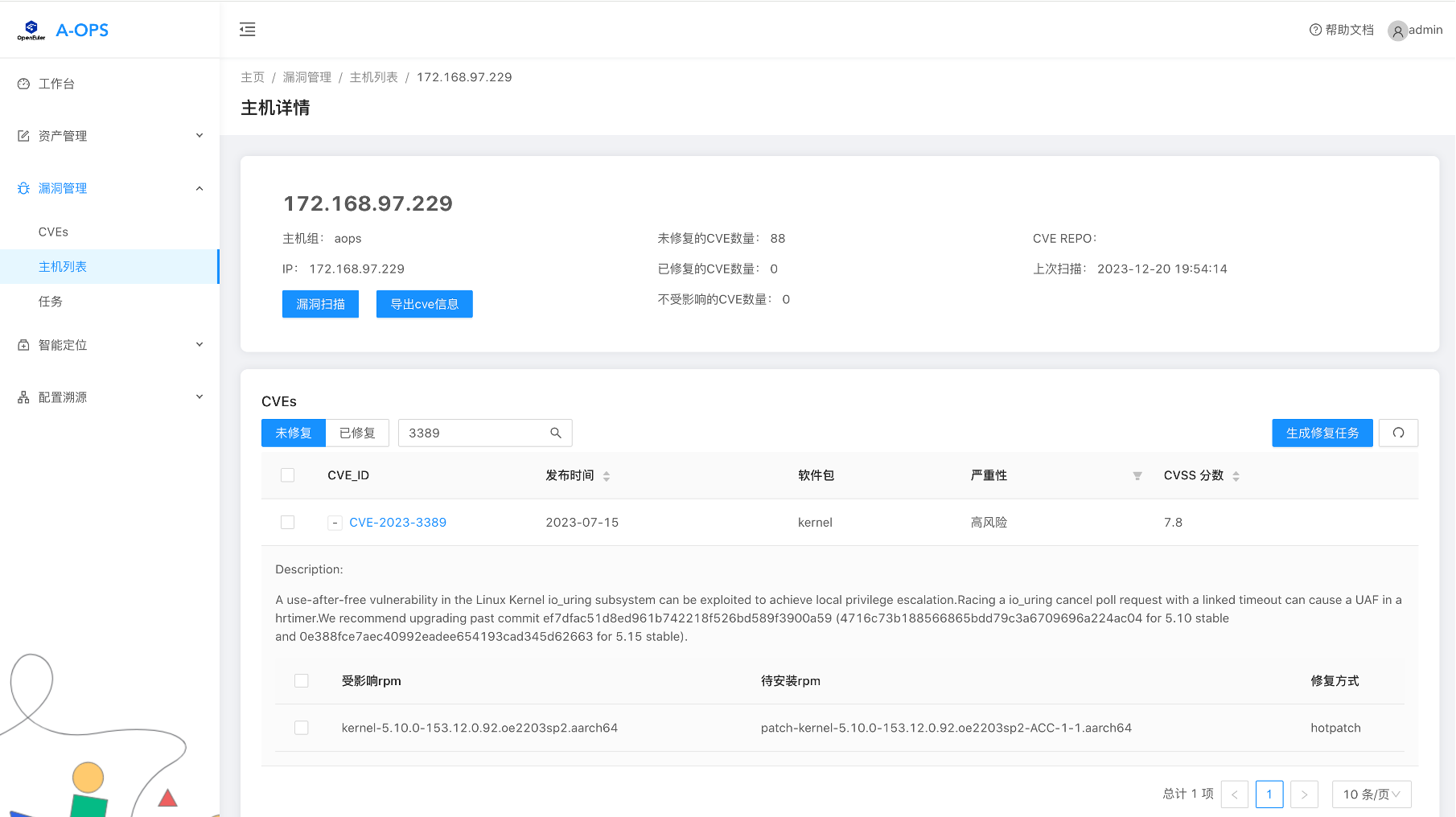
Task: Switch to the 已修复 tab
Action: [357, 433]
